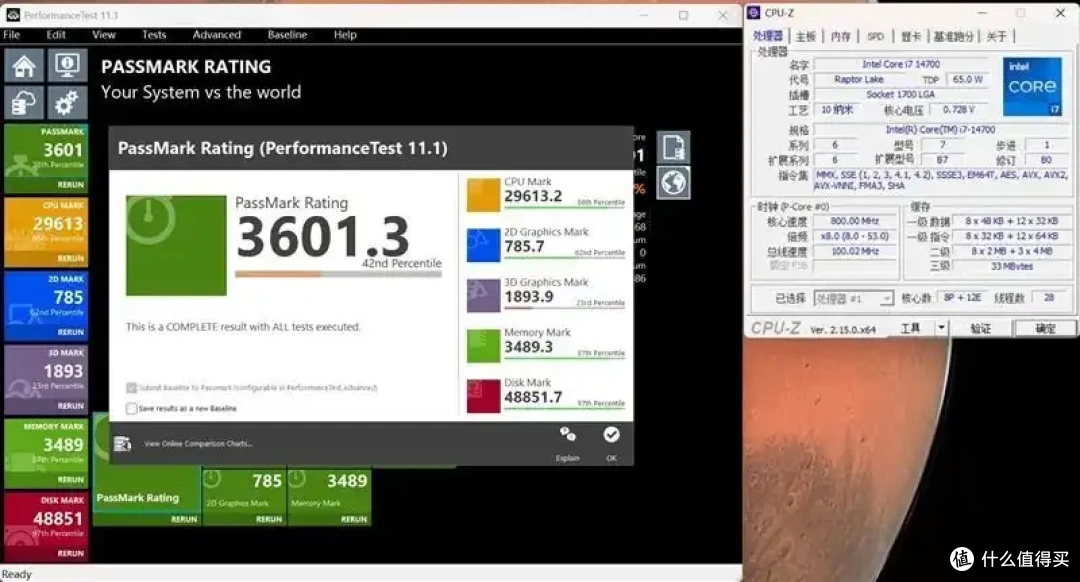Switch to the 主板 tab in CPU-Z

coord(805,37)
